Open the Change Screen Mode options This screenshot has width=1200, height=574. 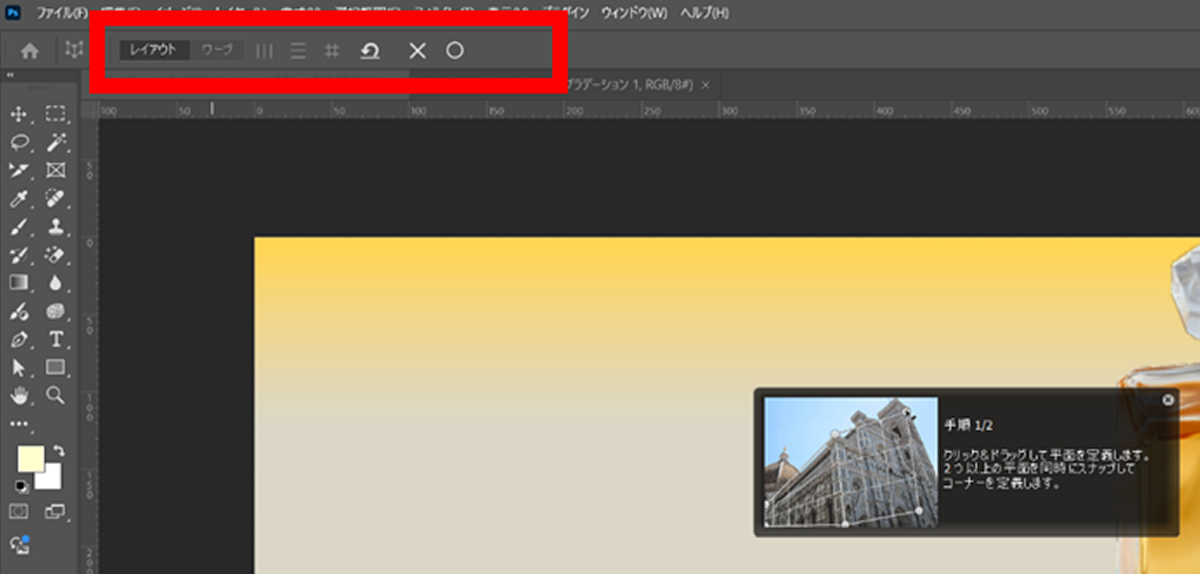(55, 511)
